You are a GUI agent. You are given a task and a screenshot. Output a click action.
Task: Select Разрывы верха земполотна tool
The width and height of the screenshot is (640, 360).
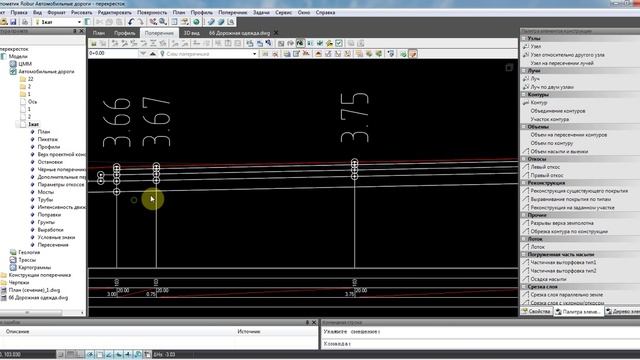[562, 223]
